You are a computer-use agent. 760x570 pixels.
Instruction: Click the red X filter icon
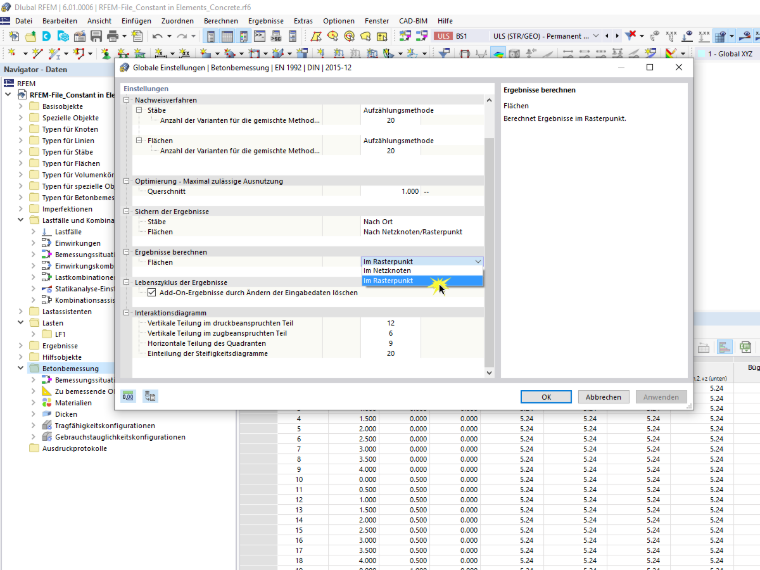pos(631,35)
